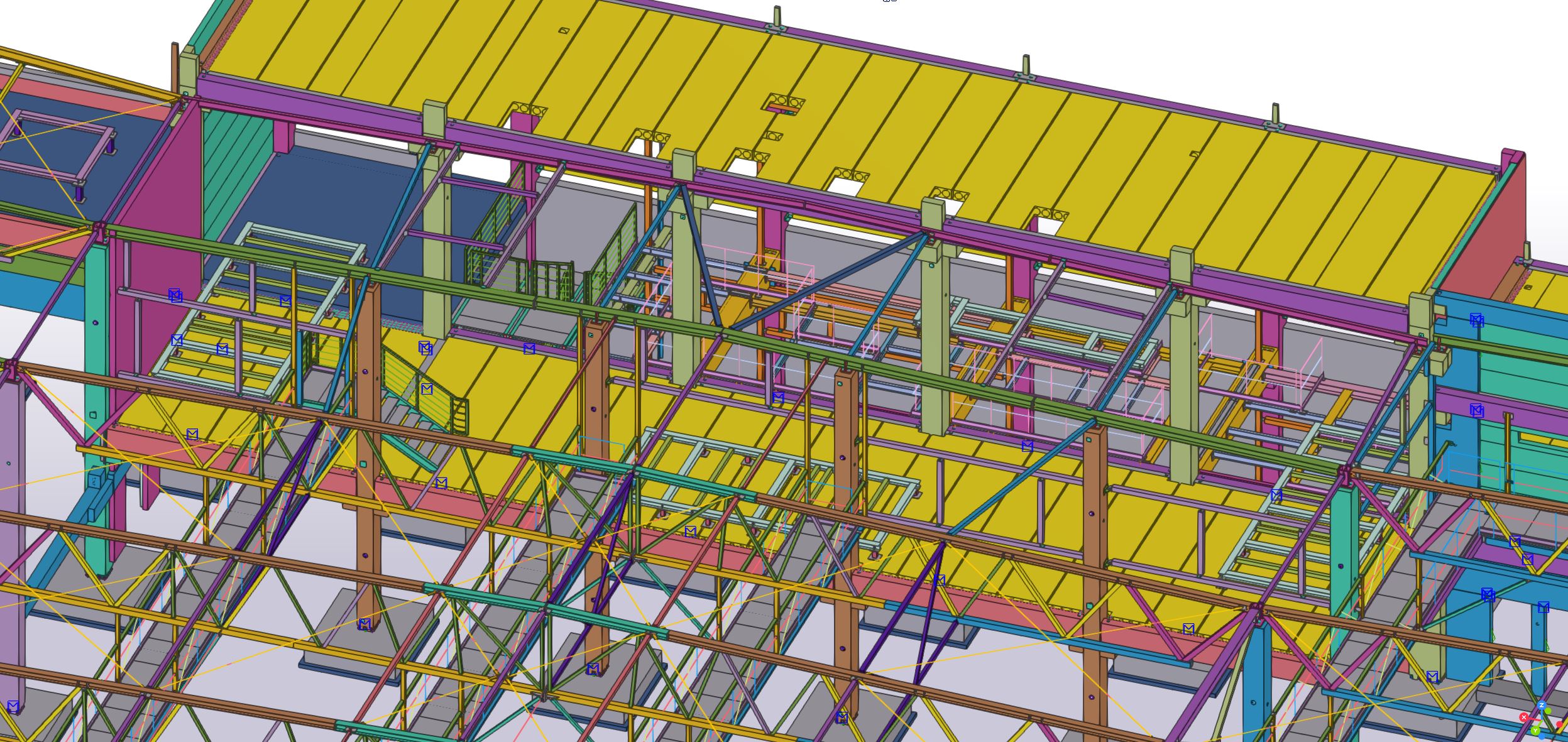The width and height of the screenshot is (1568, 742).
Task: Click the red X axis on view gizmo
Action: coord(1524,717)
